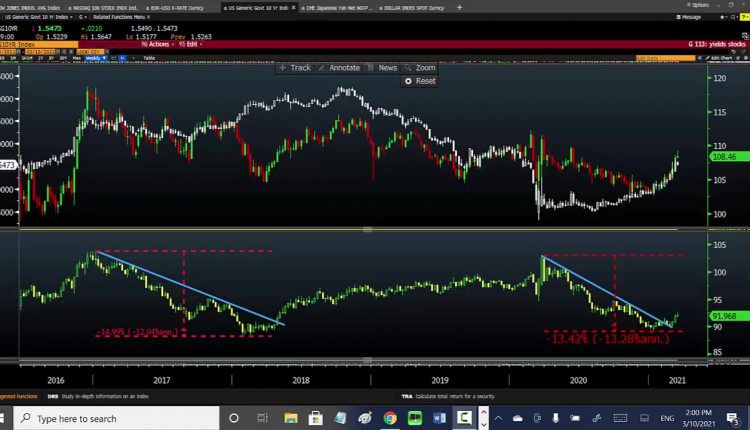The image size is (750, 430).
Task: Open File Explorer from taskbar
Action: (x=291, y=419)
